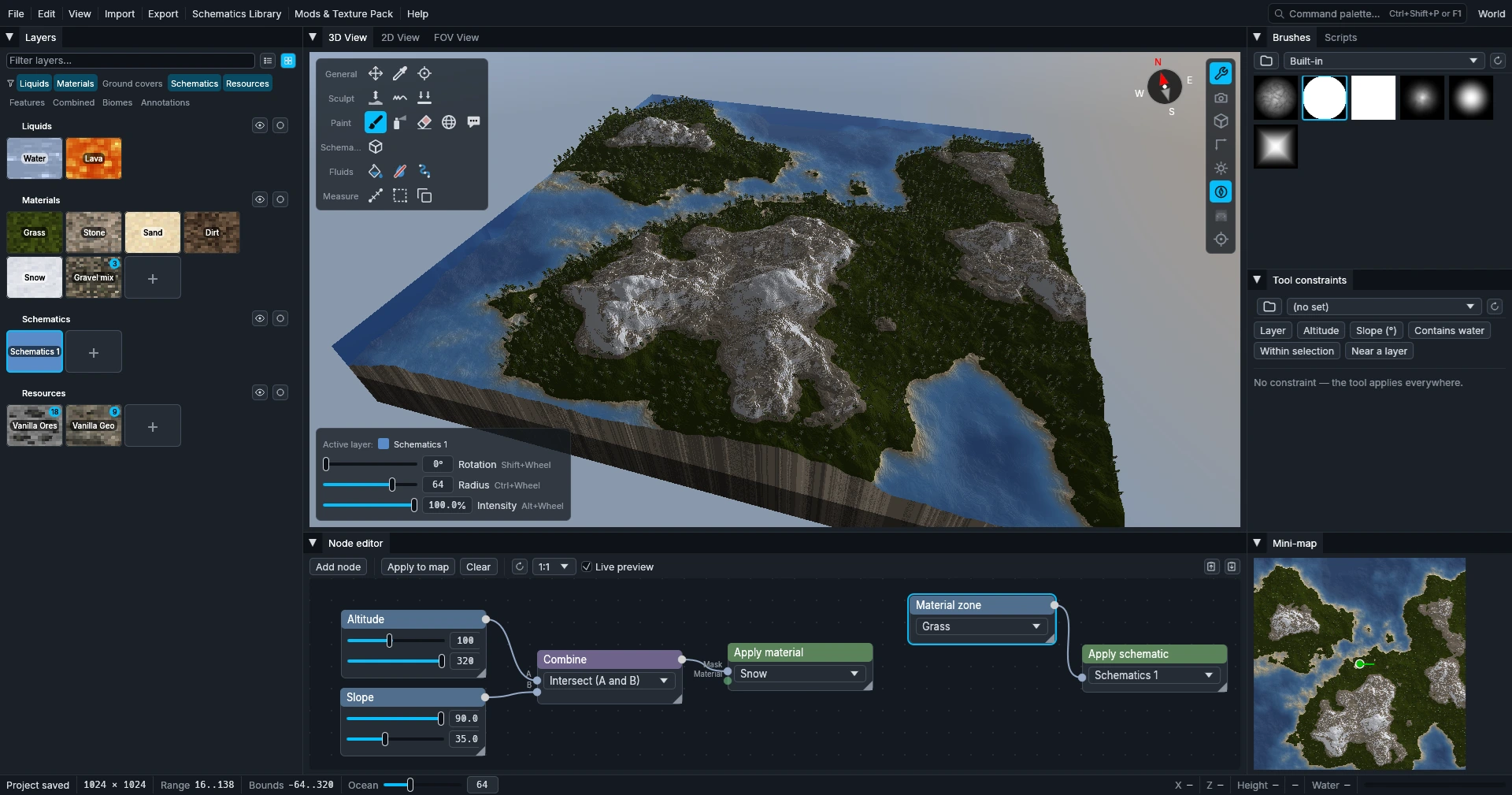Open the Combine node mode dropdown
Screen dimensions: 1512x795
609,681
